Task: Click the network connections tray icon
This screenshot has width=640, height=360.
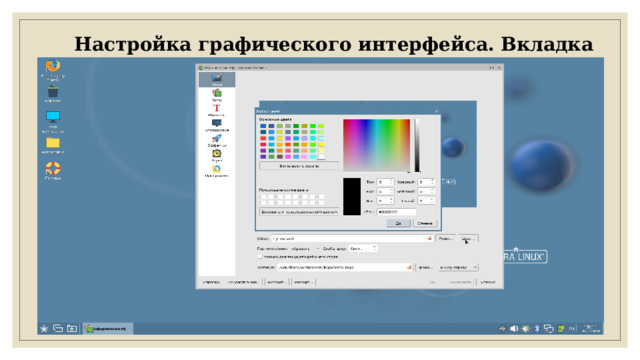Action: click(x=549, y=329)
